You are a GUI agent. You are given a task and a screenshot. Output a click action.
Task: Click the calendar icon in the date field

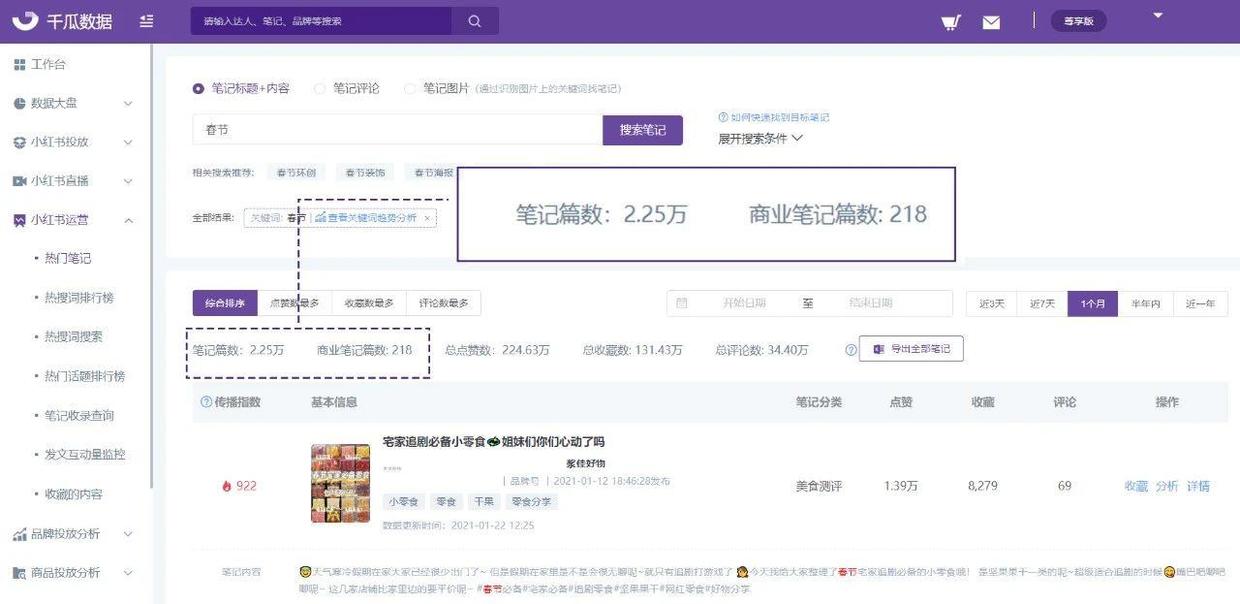coord(684,302)
